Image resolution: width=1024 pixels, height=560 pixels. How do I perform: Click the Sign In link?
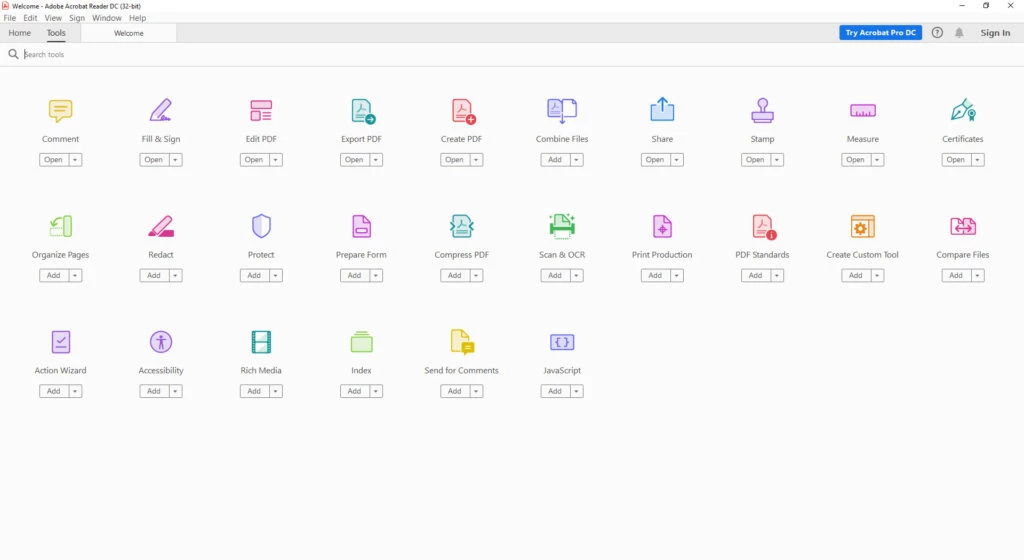click(995, 33)
